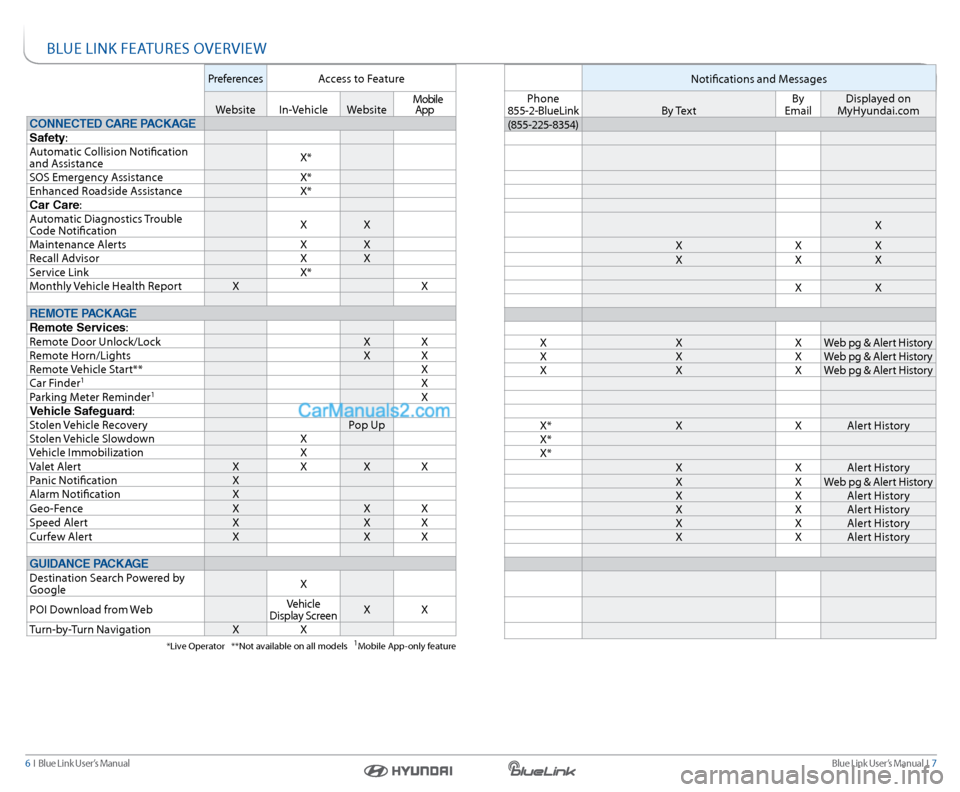This screenshot has height=792, width=960.
Task: Select the Remote Door Unlock/Lock row label
Action: (95, 342)
